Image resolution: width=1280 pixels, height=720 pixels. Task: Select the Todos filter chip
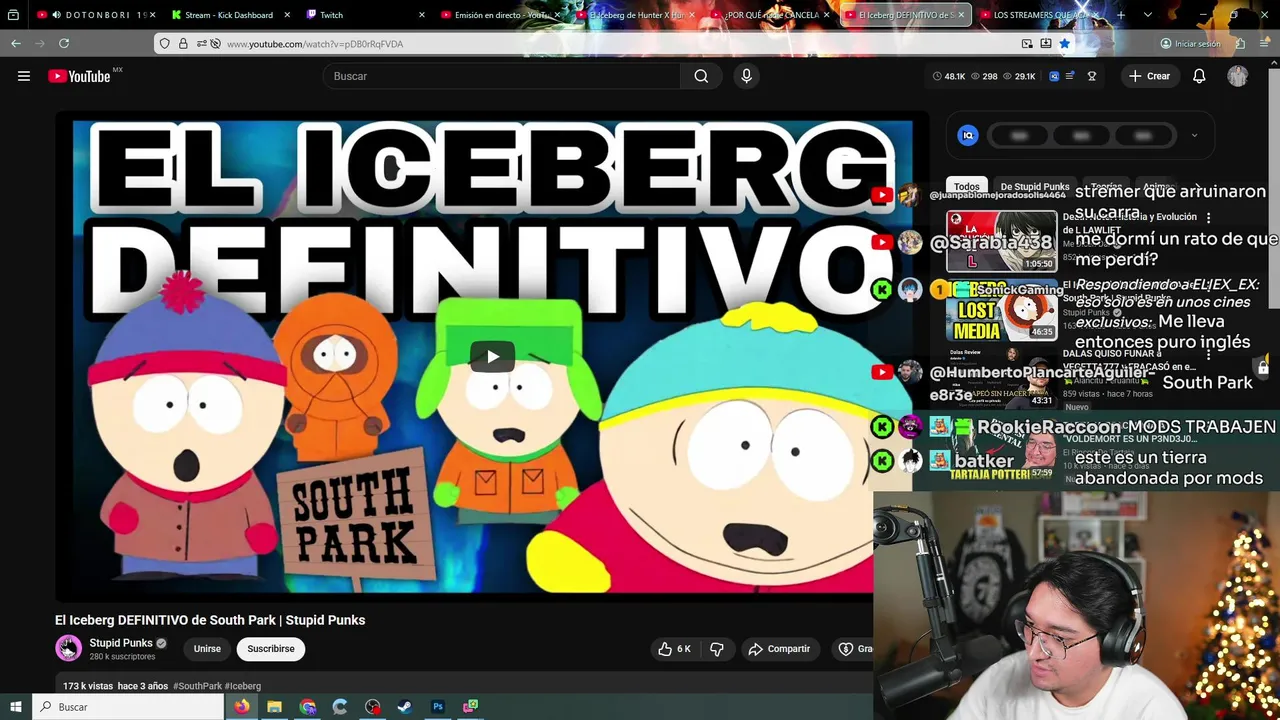967,187
